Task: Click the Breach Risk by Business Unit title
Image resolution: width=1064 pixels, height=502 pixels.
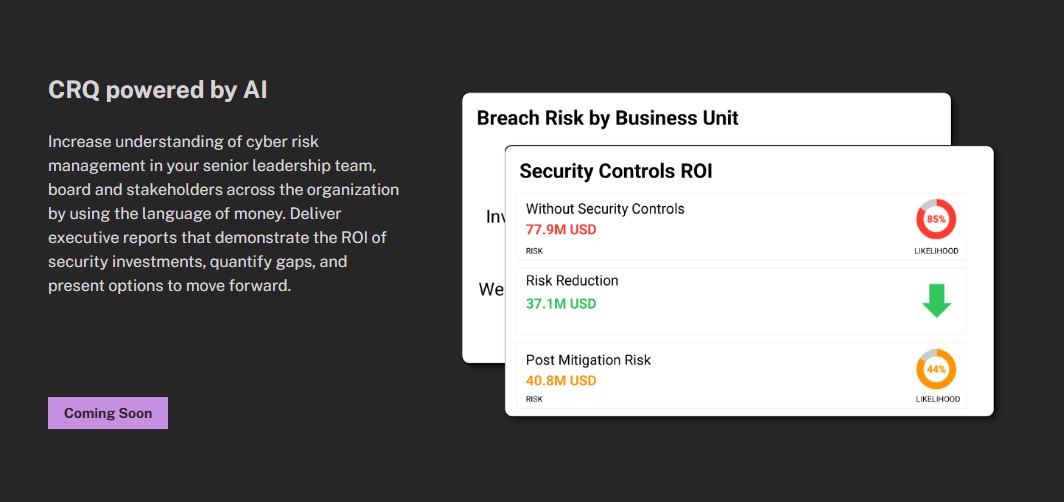Action: point(607,118)
